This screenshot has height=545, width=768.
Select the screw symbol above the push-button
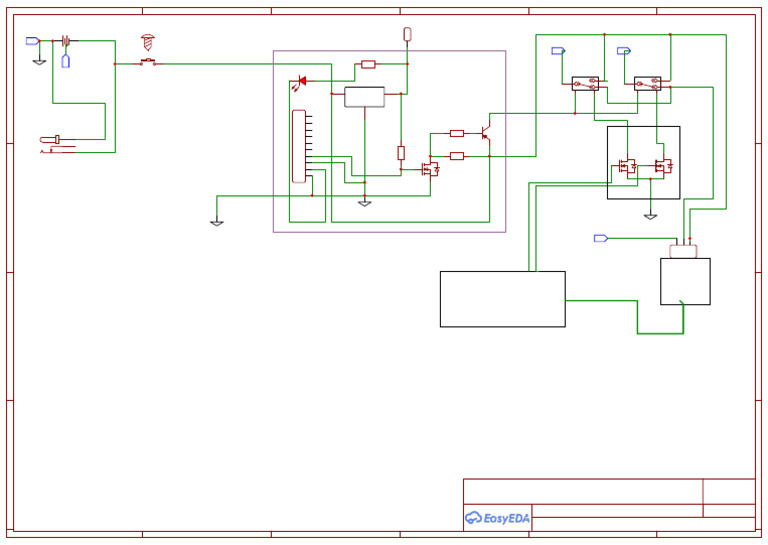(x=147, y=42)
